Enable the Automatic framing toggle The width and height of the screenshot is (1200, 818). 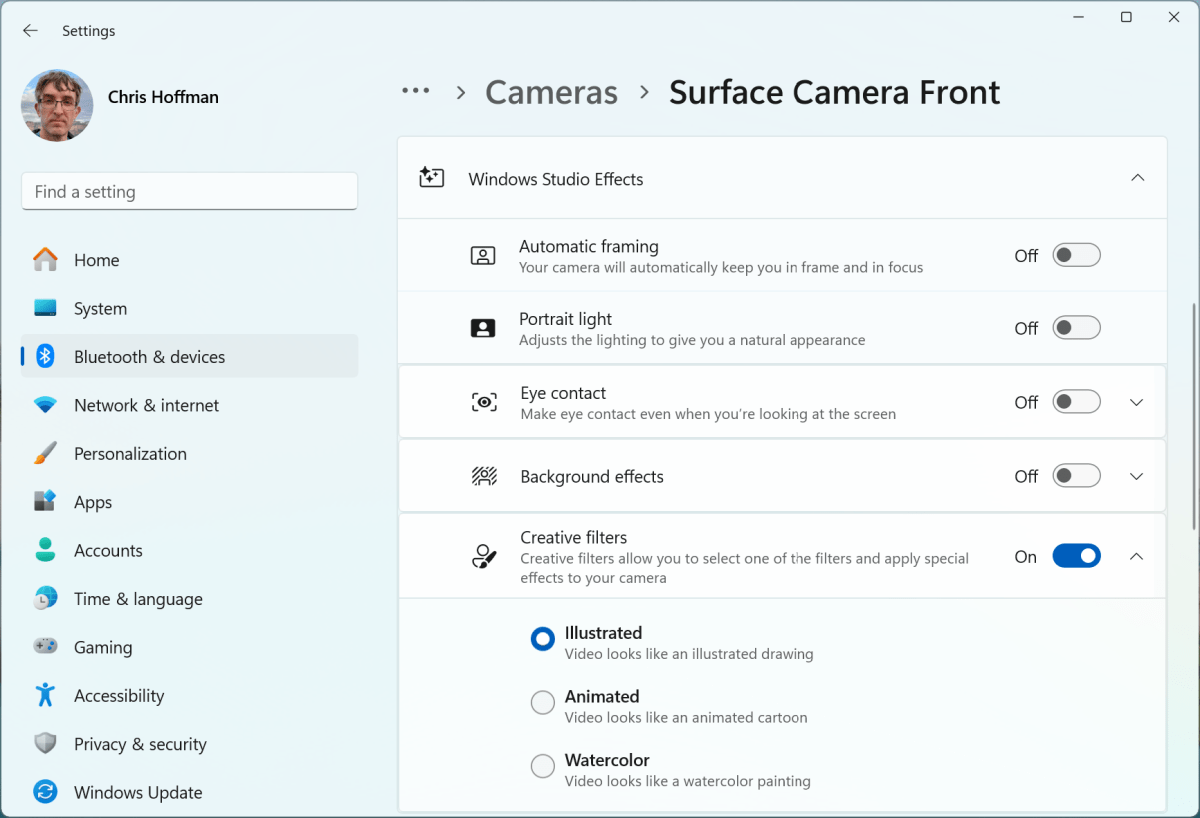click(x=1076, y=255)
